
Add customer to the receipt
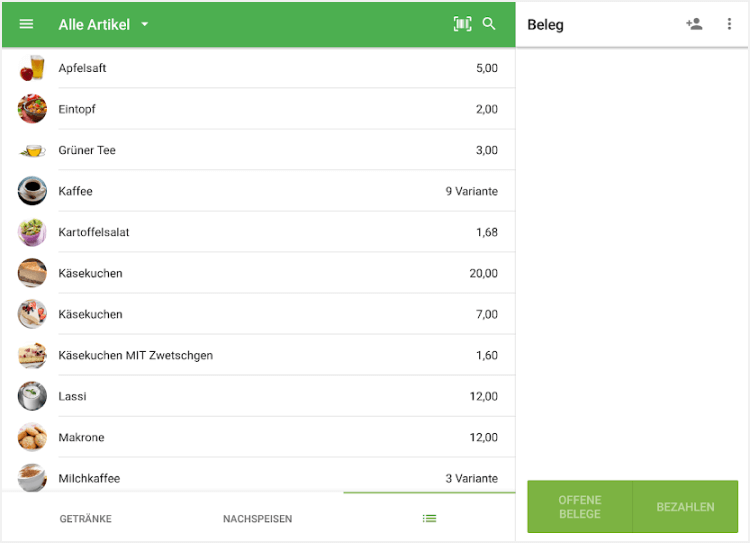click(x=694, y=24)
